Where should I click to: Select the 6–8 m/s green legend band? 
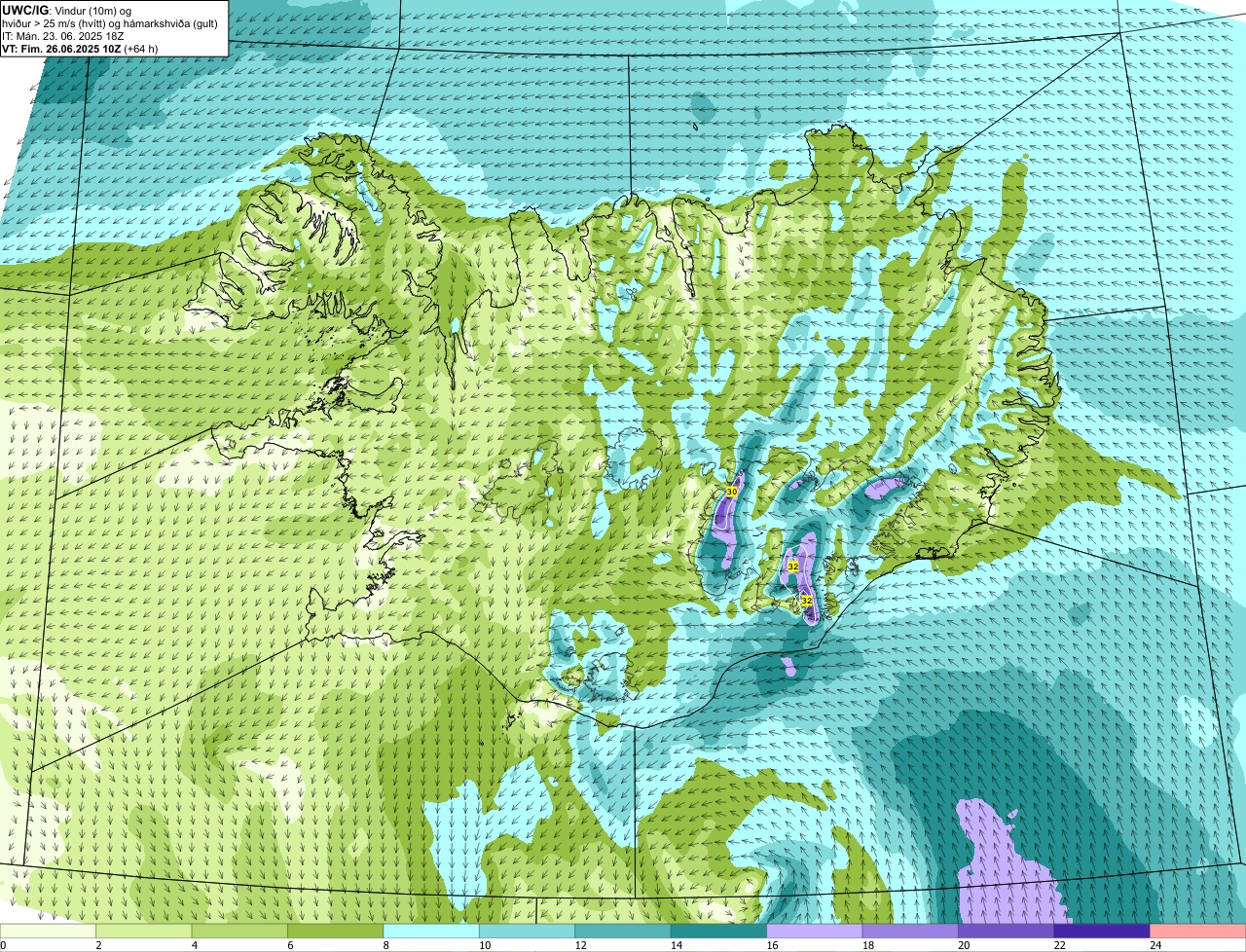[336, 931]
